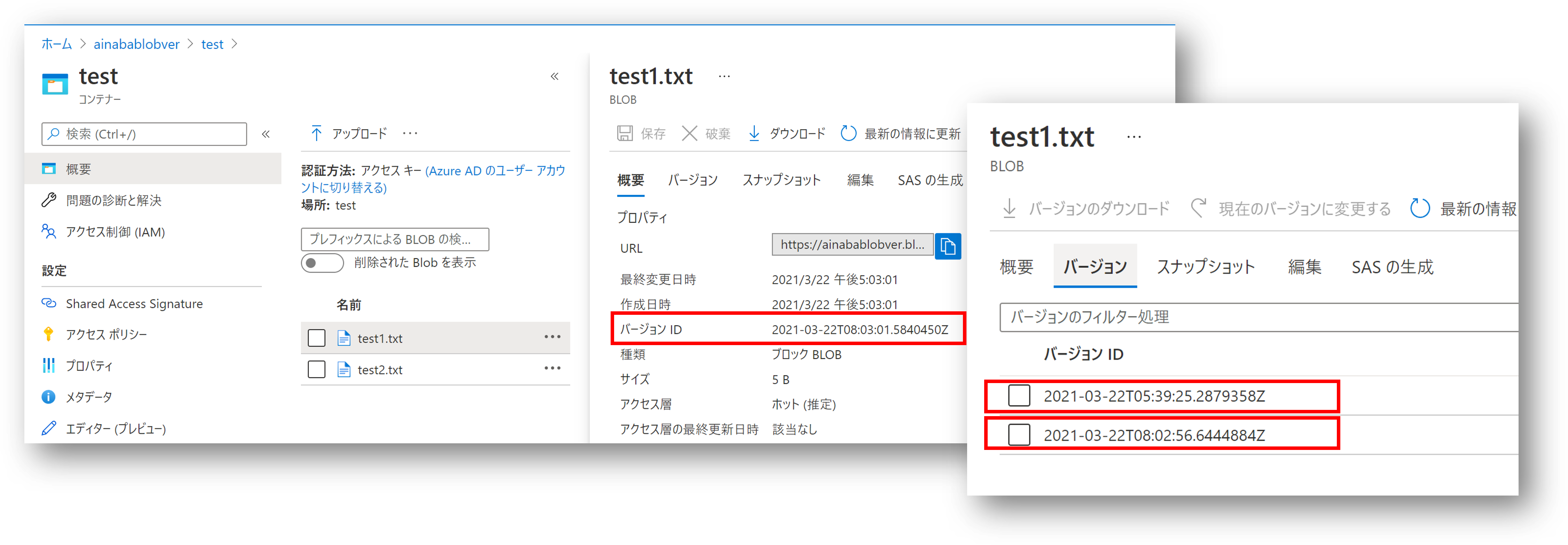1568x545 pixels.
Task: Collapse the sidebar menu with the double chevron
Action: [x=266, y=134]
